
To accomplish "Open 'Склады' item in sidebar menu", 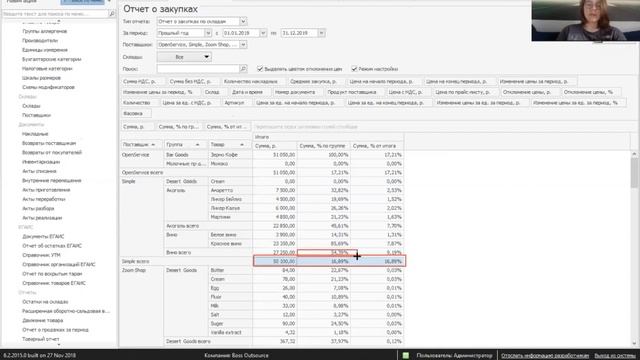I will 31,106.
